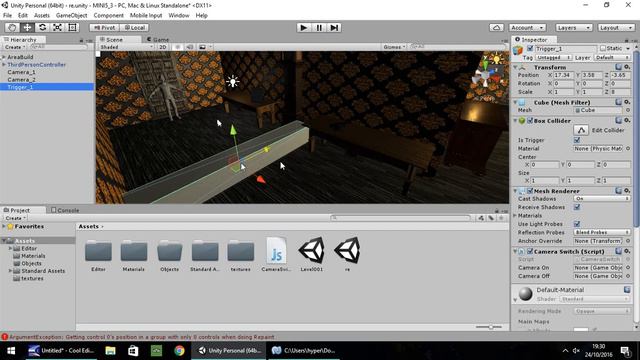Toggle Pivot handle position button
The height and width of the screenshot is (360, 640).
pos(104,27)
